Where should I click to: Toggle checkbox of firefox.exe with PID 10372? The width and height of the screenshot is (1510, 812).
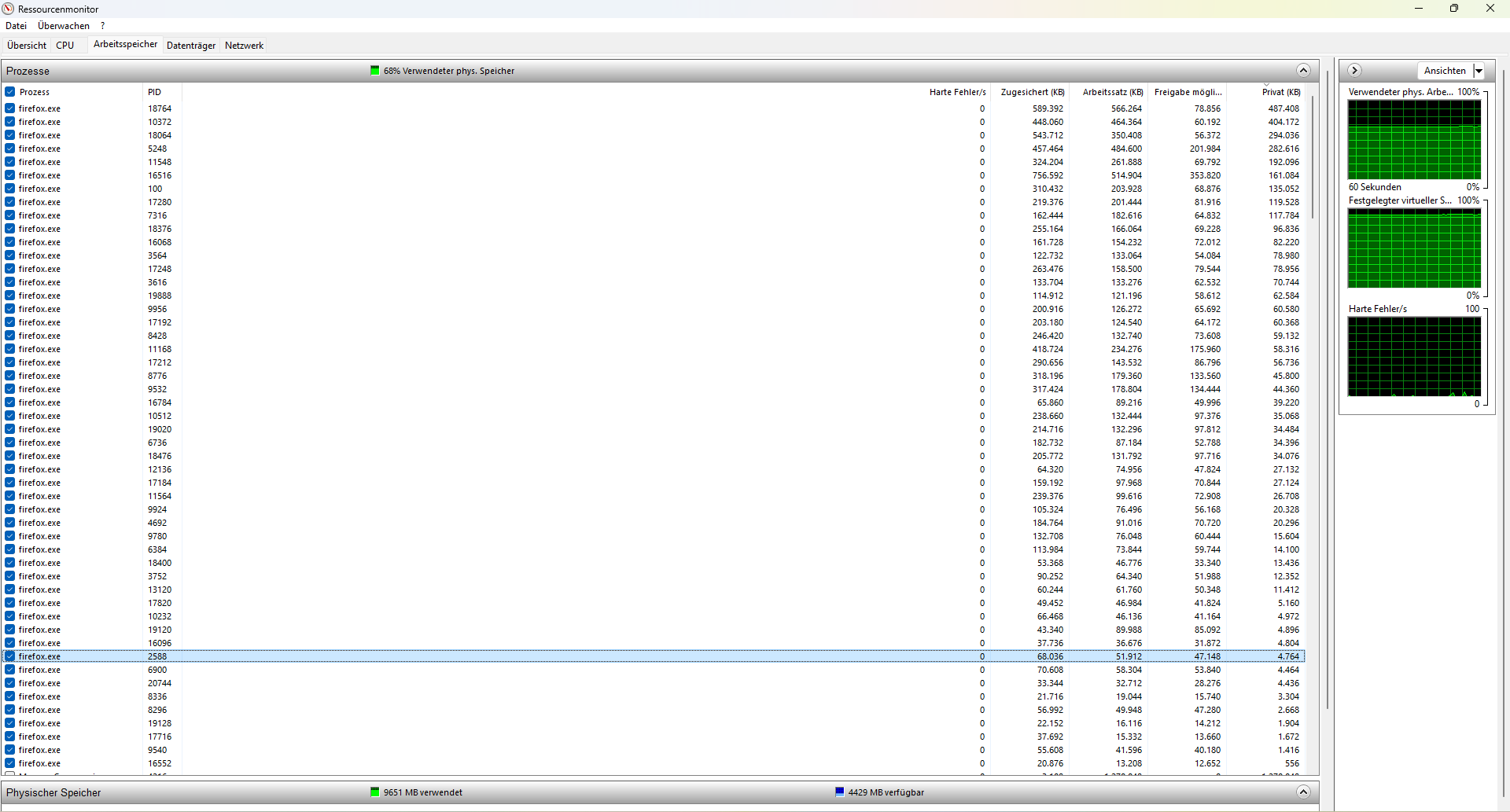tap(10, 122)
